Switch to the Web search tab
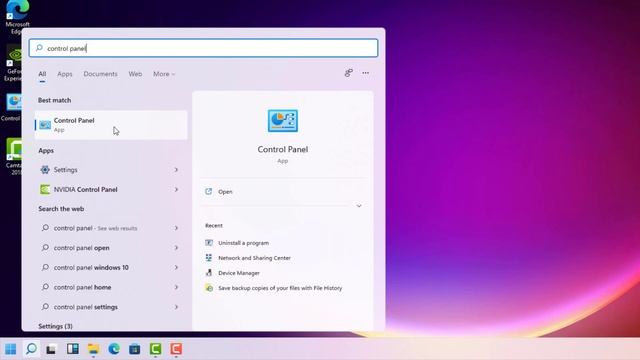This screenshot has height=360, width=640. [x=135, y=74]
